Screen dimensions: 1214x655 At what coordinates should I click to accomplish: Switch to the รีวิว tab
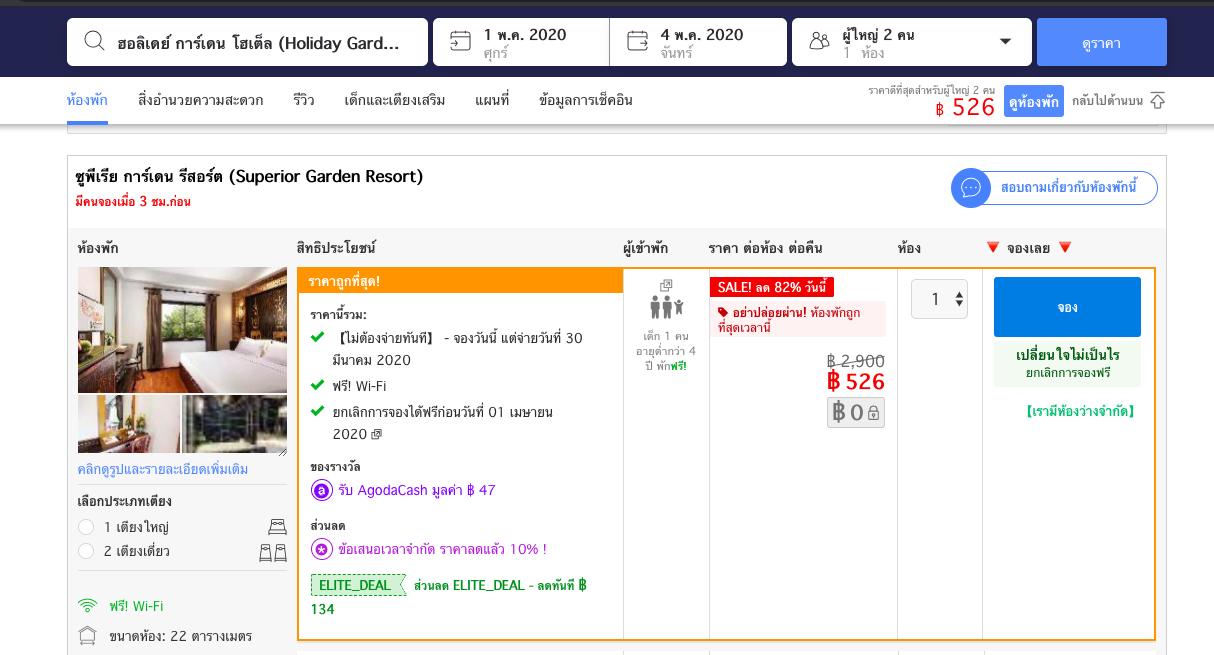302,100
